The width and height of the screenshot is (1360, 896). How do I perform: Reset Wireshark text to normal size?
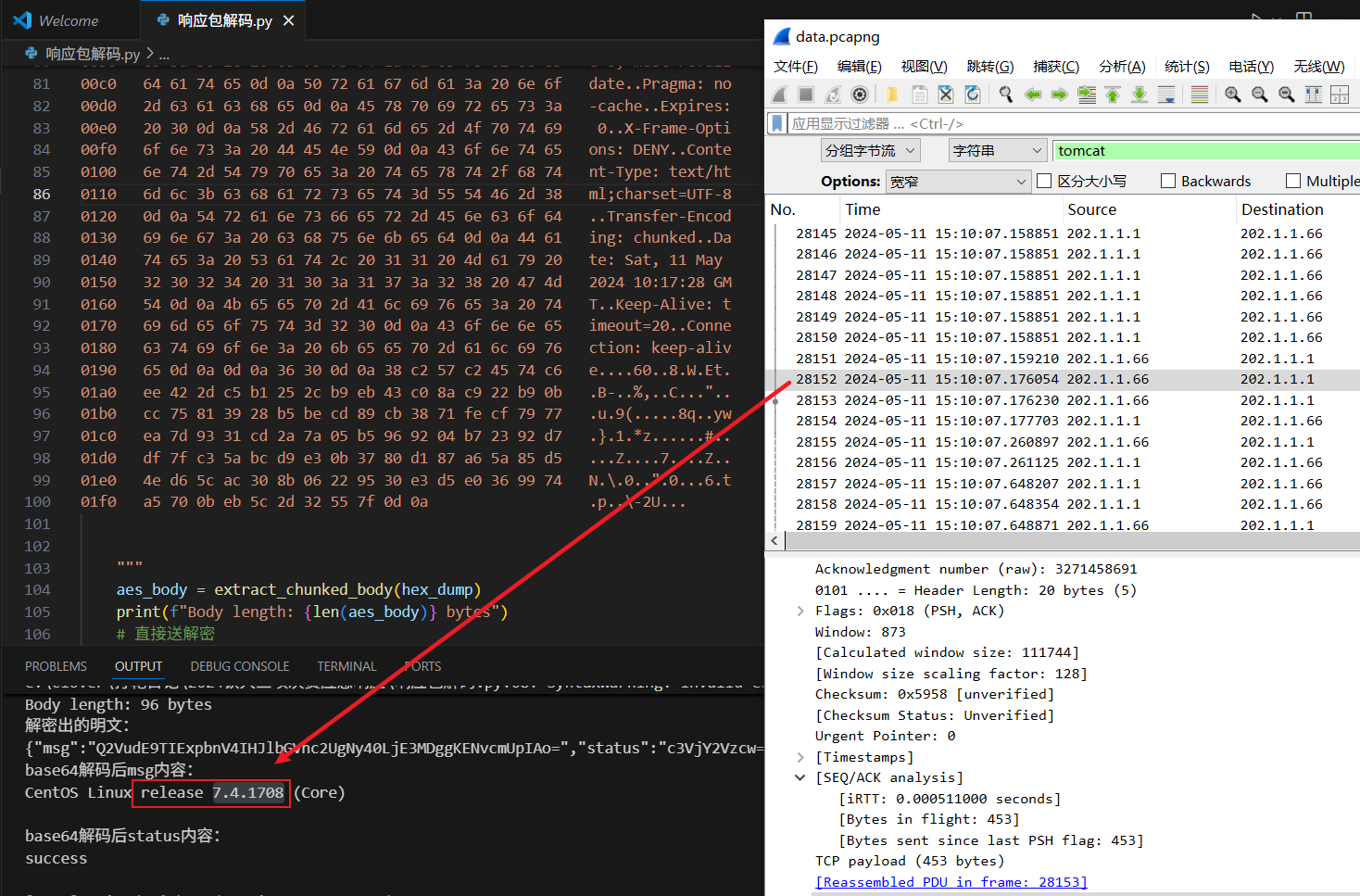1286,95
